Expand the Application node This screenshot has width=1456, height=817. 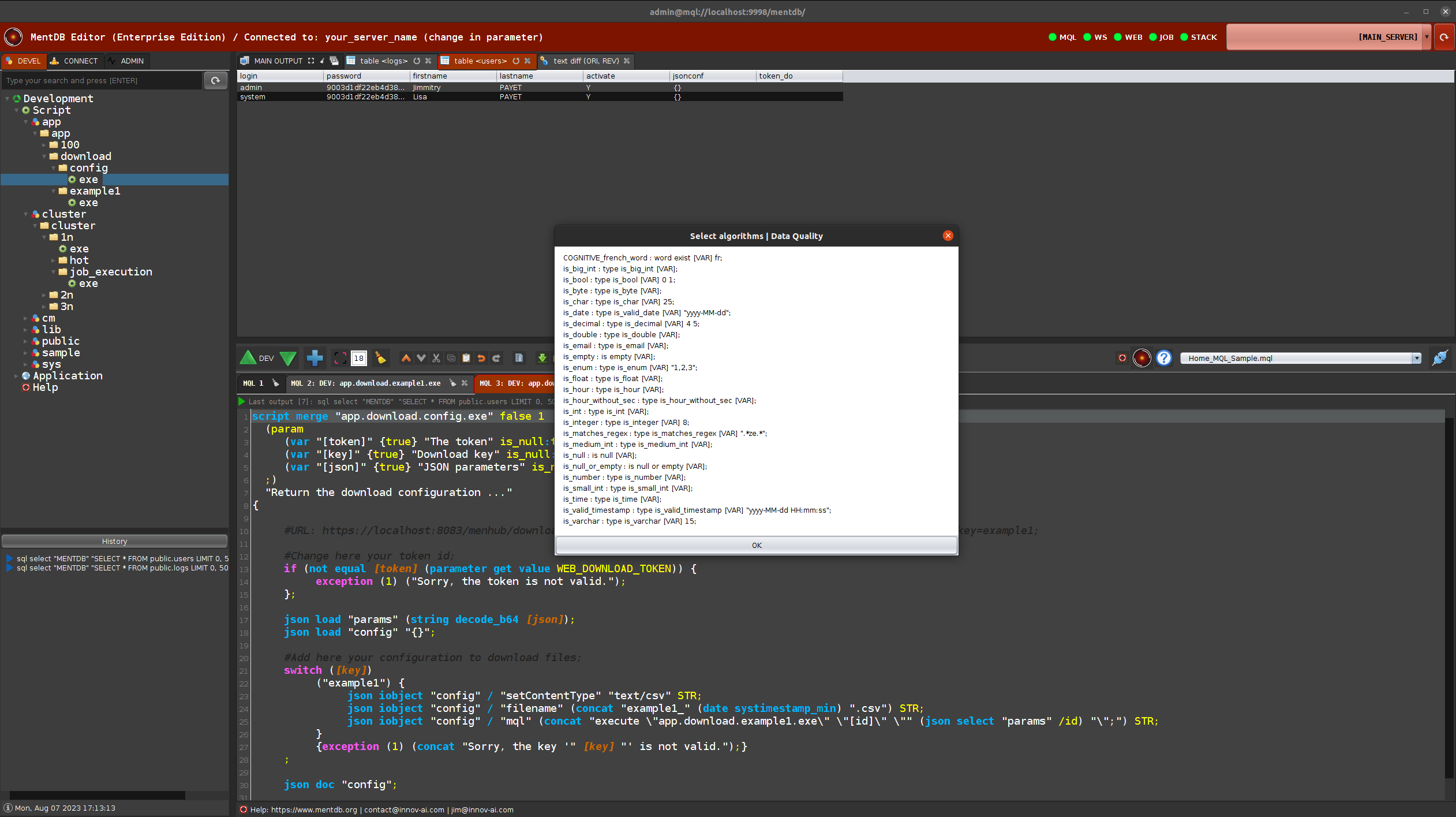tap(17, 376)
